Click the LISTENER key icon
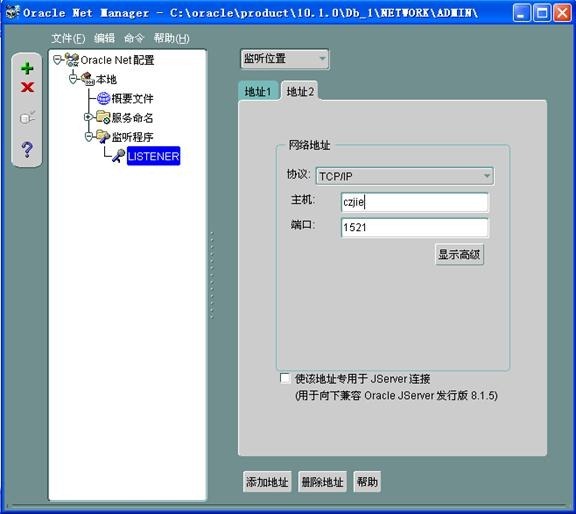The image size is (576, 514). point(119,156)
